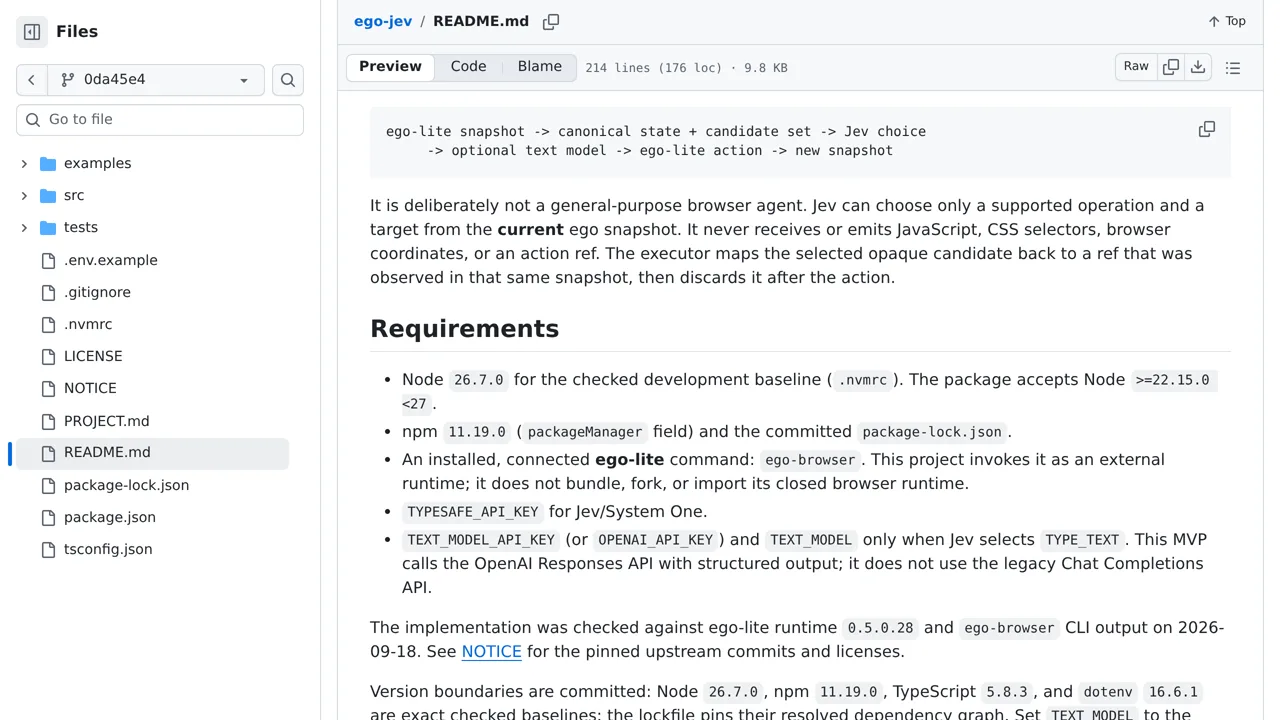Focus the Go to file search field
Viewport: 1280px width, 720px height.
(x=160, y=120)
